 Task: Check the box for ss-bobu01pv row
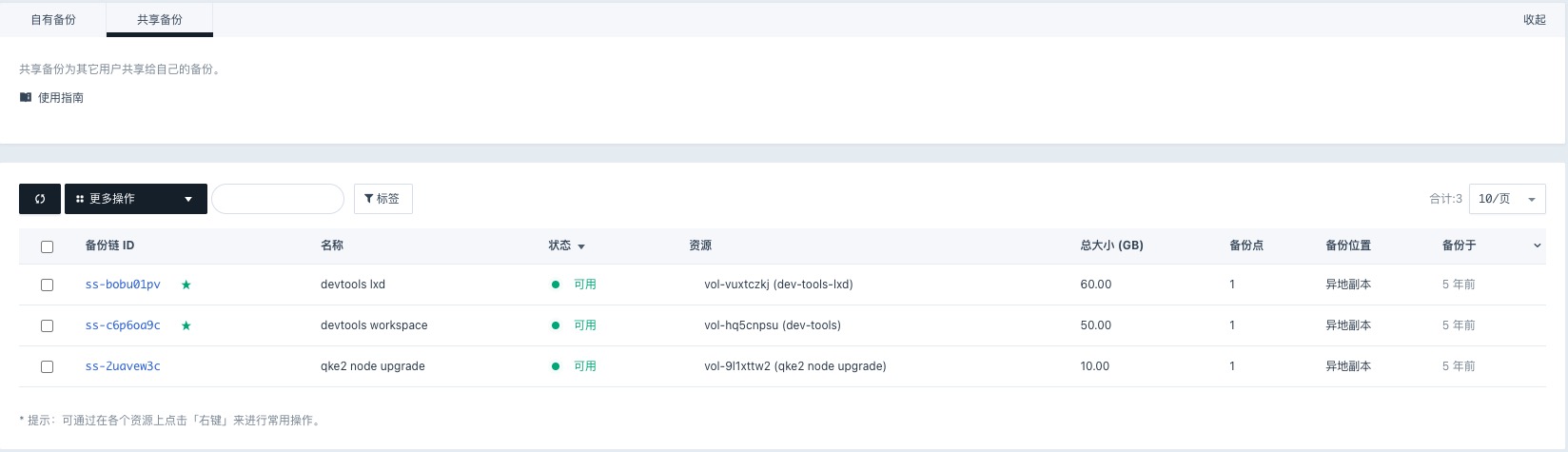click(47, 285)
